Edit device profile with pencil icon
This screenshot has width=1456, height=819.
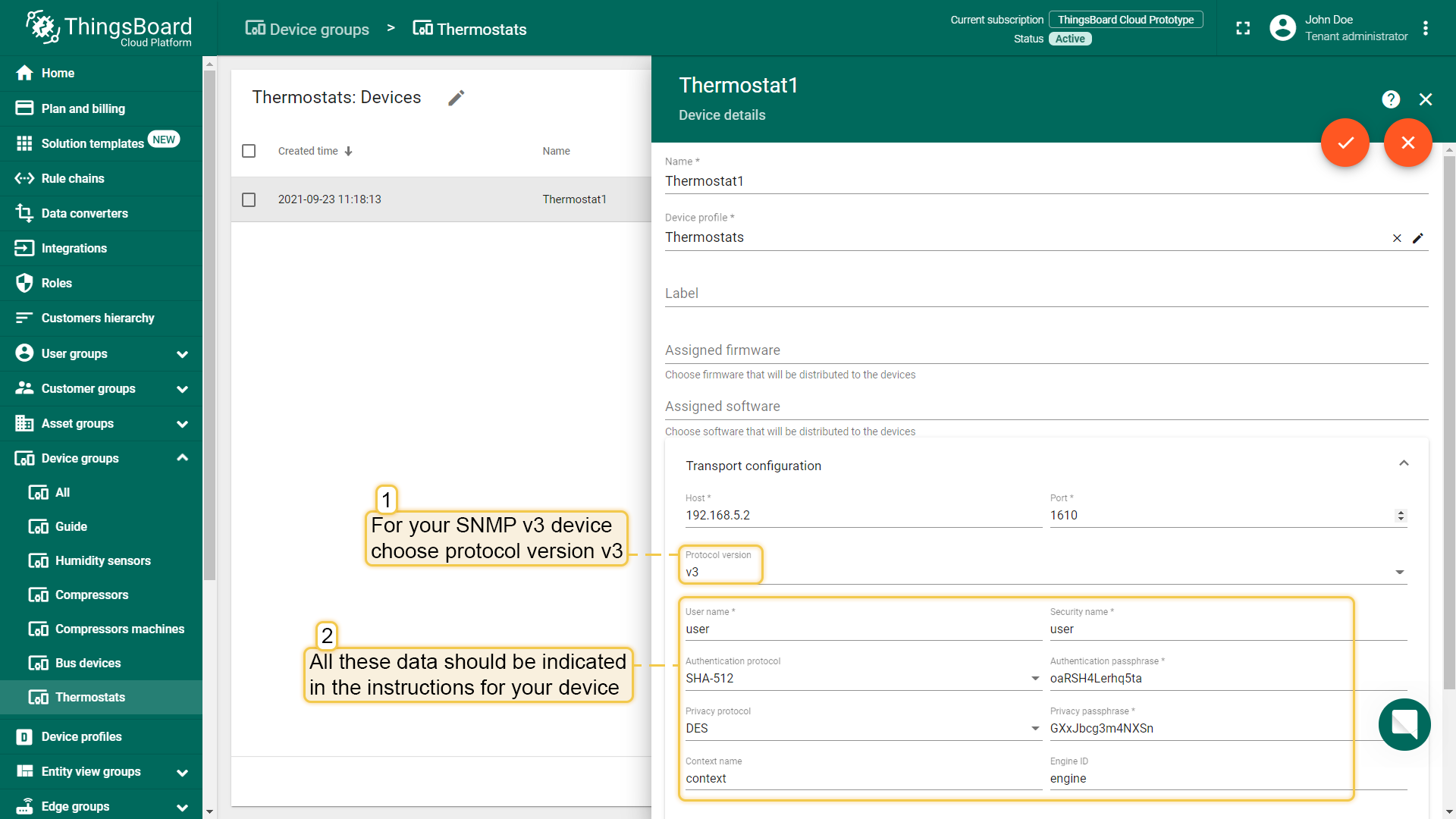[x=1418, y=238]
